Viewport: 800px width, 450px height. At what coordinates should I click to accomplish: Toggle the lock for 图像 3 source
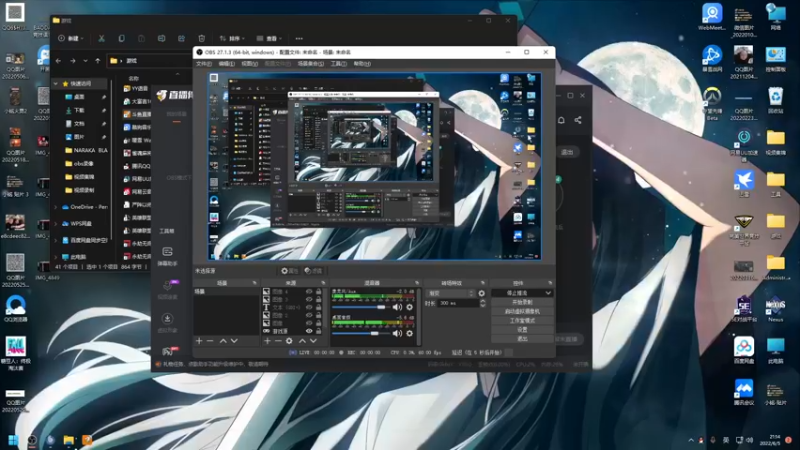(318, 299)
